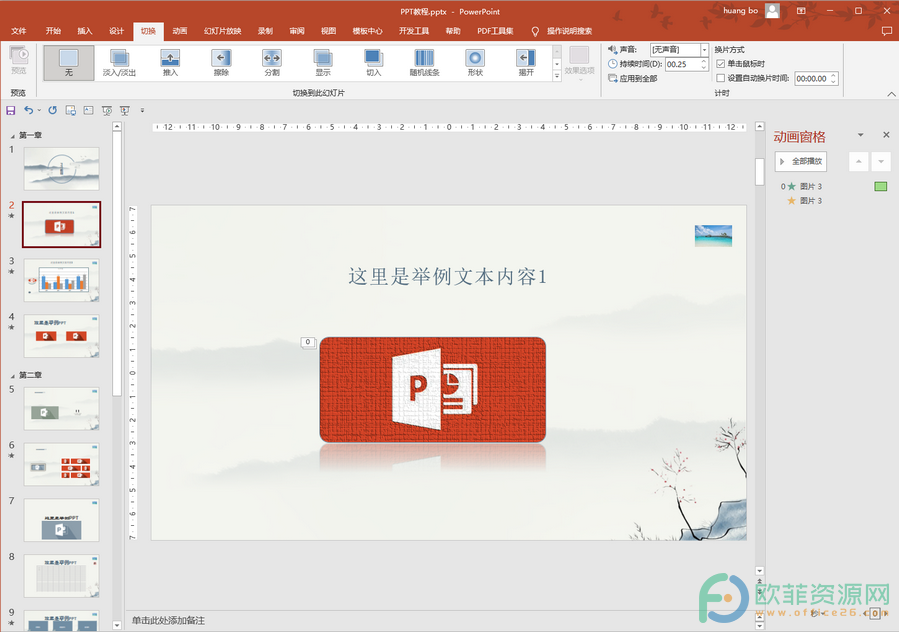Click the redo/repeat icon

[x=53, y=110]
